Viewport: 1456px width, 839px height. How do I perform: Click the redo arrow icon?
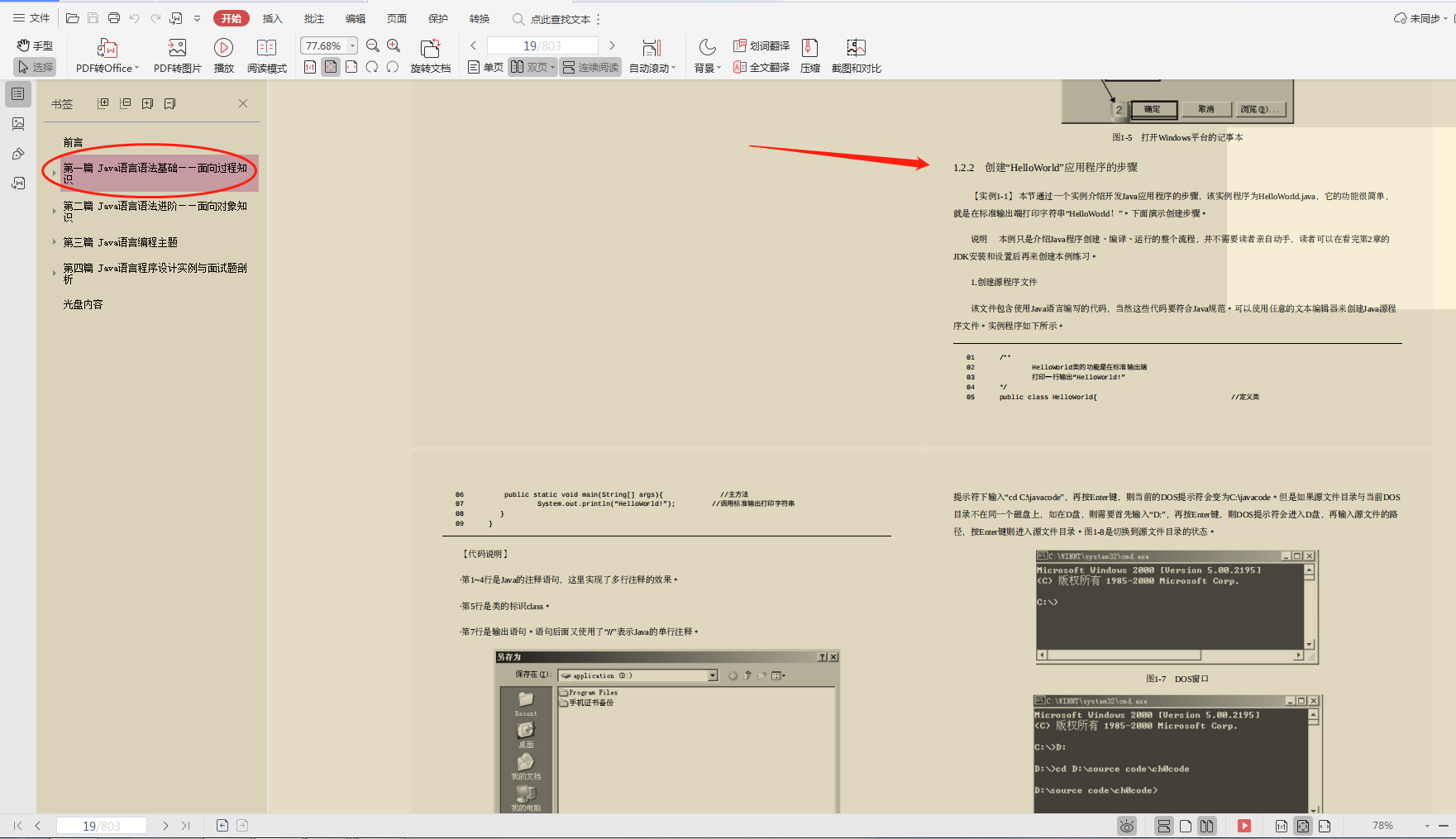(155, 18)
